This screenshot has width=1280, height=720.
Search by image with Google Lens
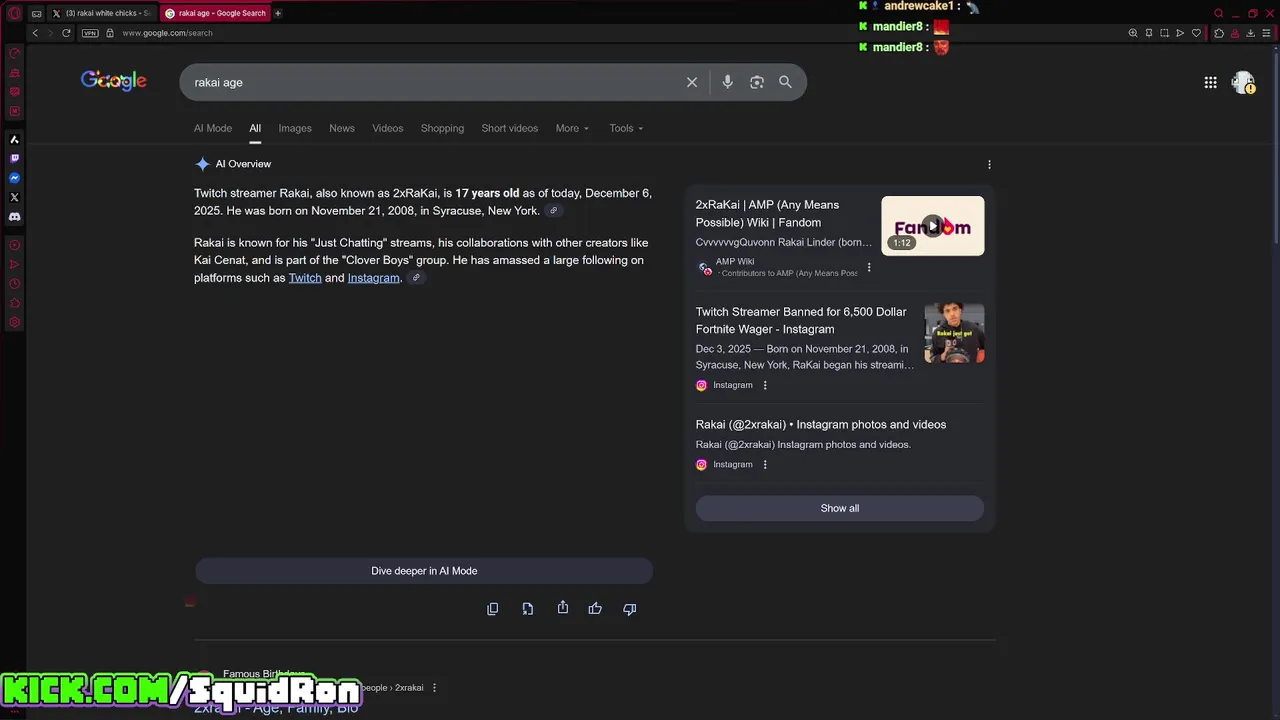pos(757,82)
